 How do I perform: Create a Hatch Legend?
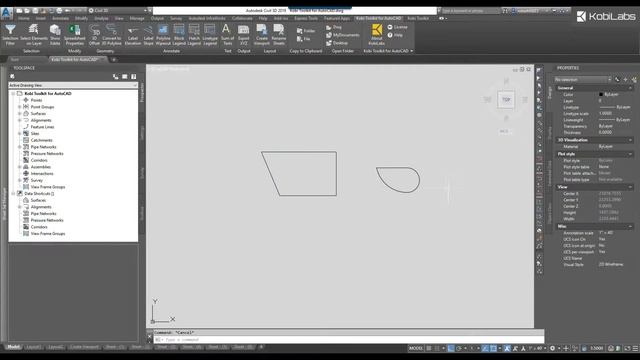[194, 34]
